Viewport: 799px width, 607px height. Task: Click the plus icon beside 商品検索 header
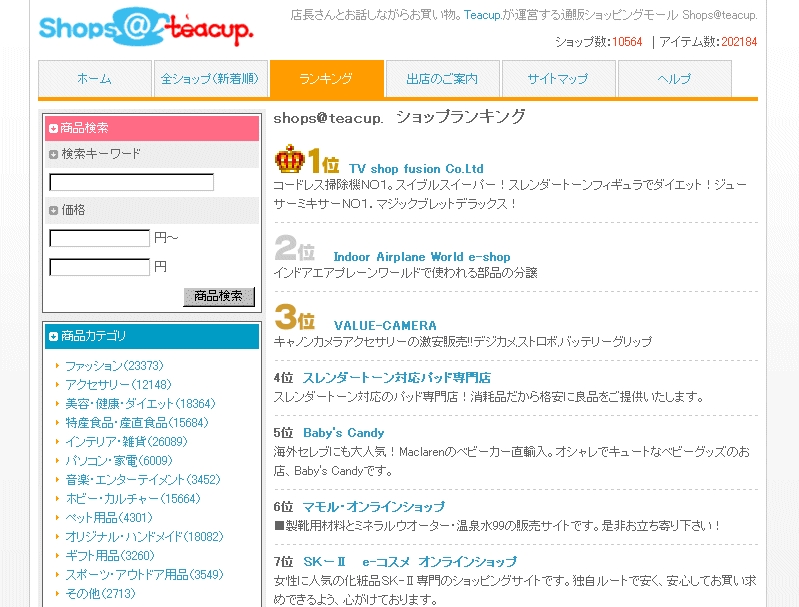pos(54,128)
